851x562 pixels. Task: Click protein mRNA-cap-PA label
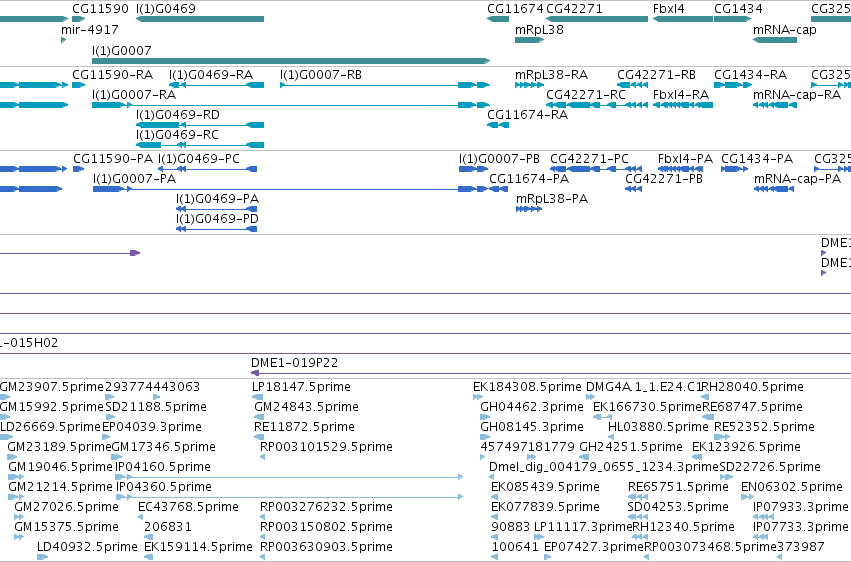[x=797, y=179]
